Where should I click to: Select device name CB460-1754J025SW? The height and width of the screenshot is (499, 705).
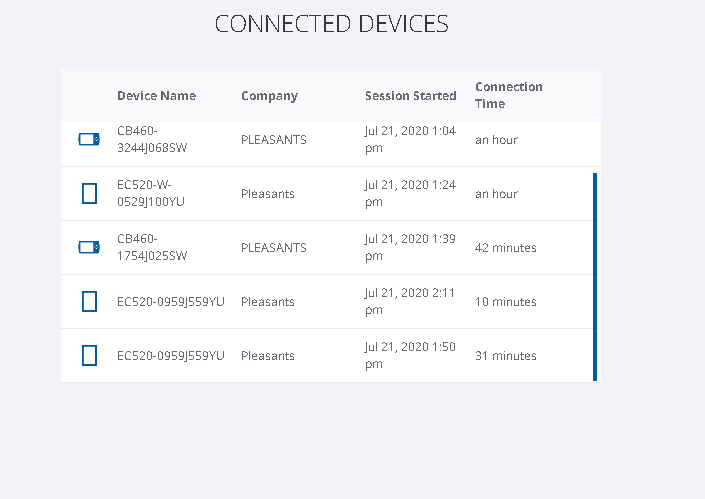(x=151, y=247)
